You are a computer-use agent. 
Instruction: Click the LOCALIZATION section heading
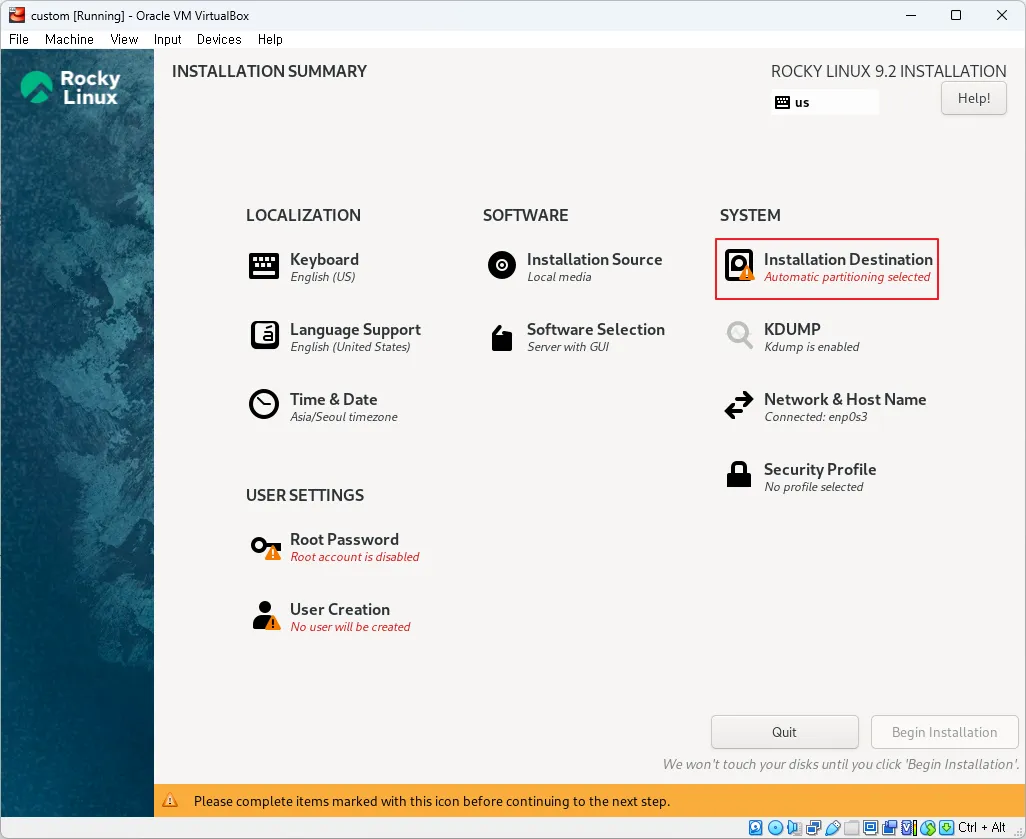303,215
